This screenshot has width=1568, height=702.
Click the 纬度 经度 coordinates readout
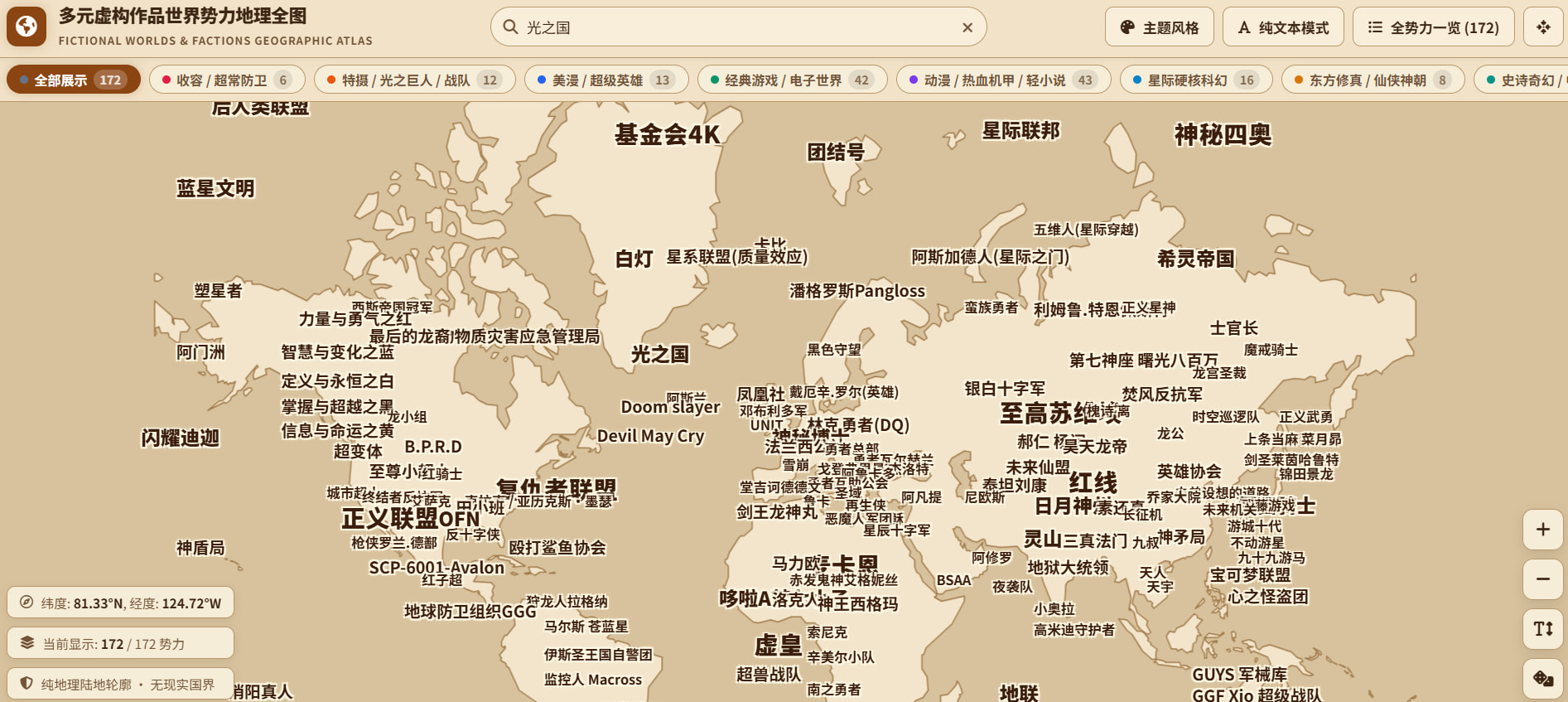pyautogui.click(x=120, y=603)
